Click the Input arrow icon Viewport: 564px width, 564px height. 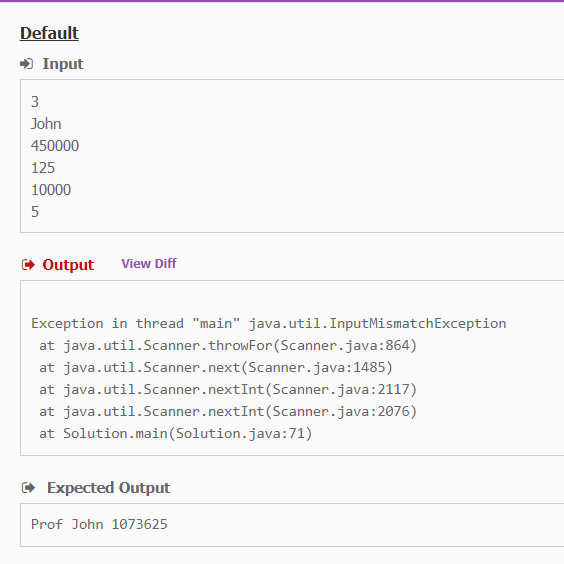pos(26,64)
